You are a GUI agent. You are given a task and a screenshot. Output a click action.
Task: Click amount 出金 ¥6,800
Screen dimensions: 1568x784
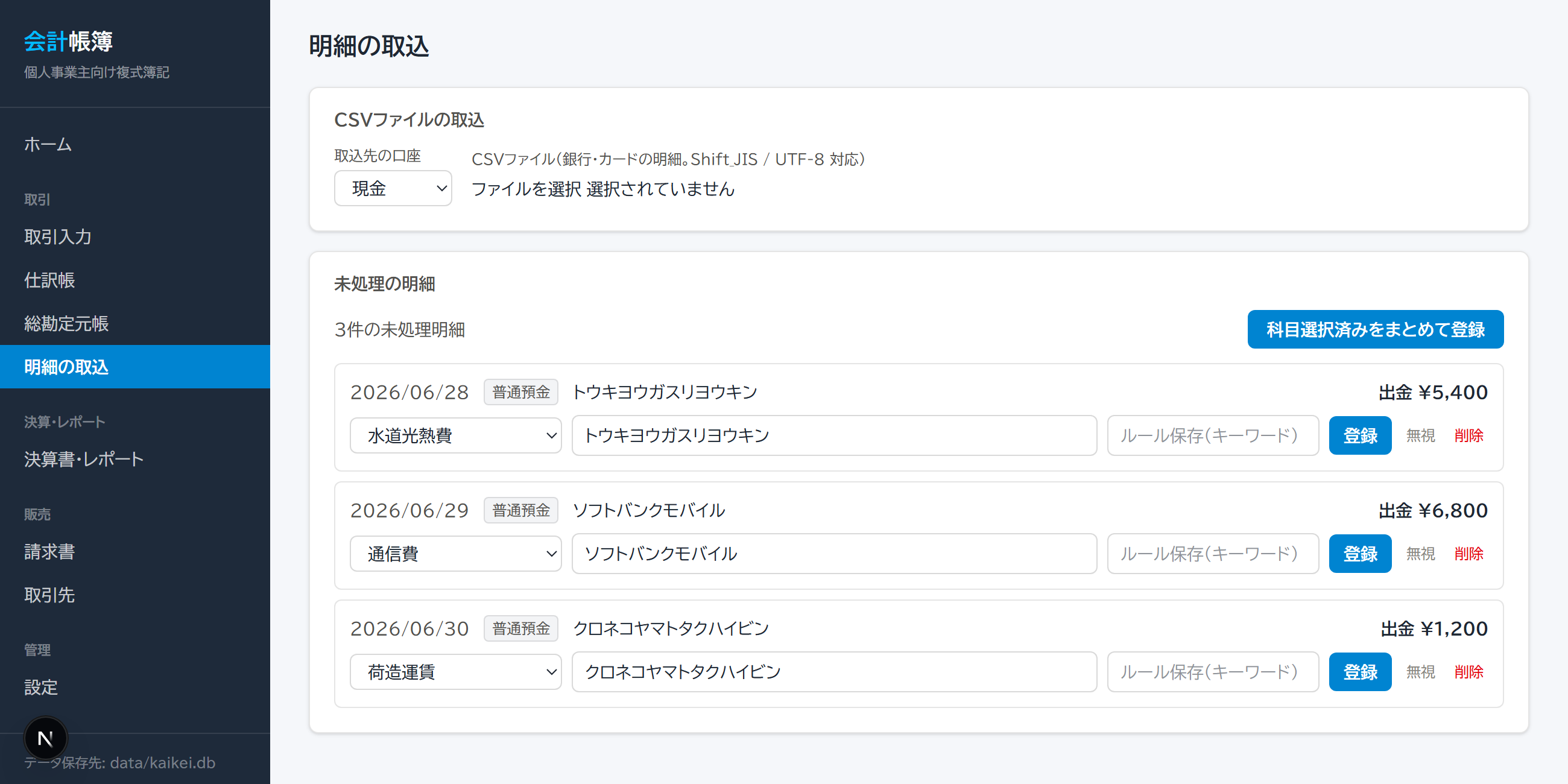point(1433,510)
